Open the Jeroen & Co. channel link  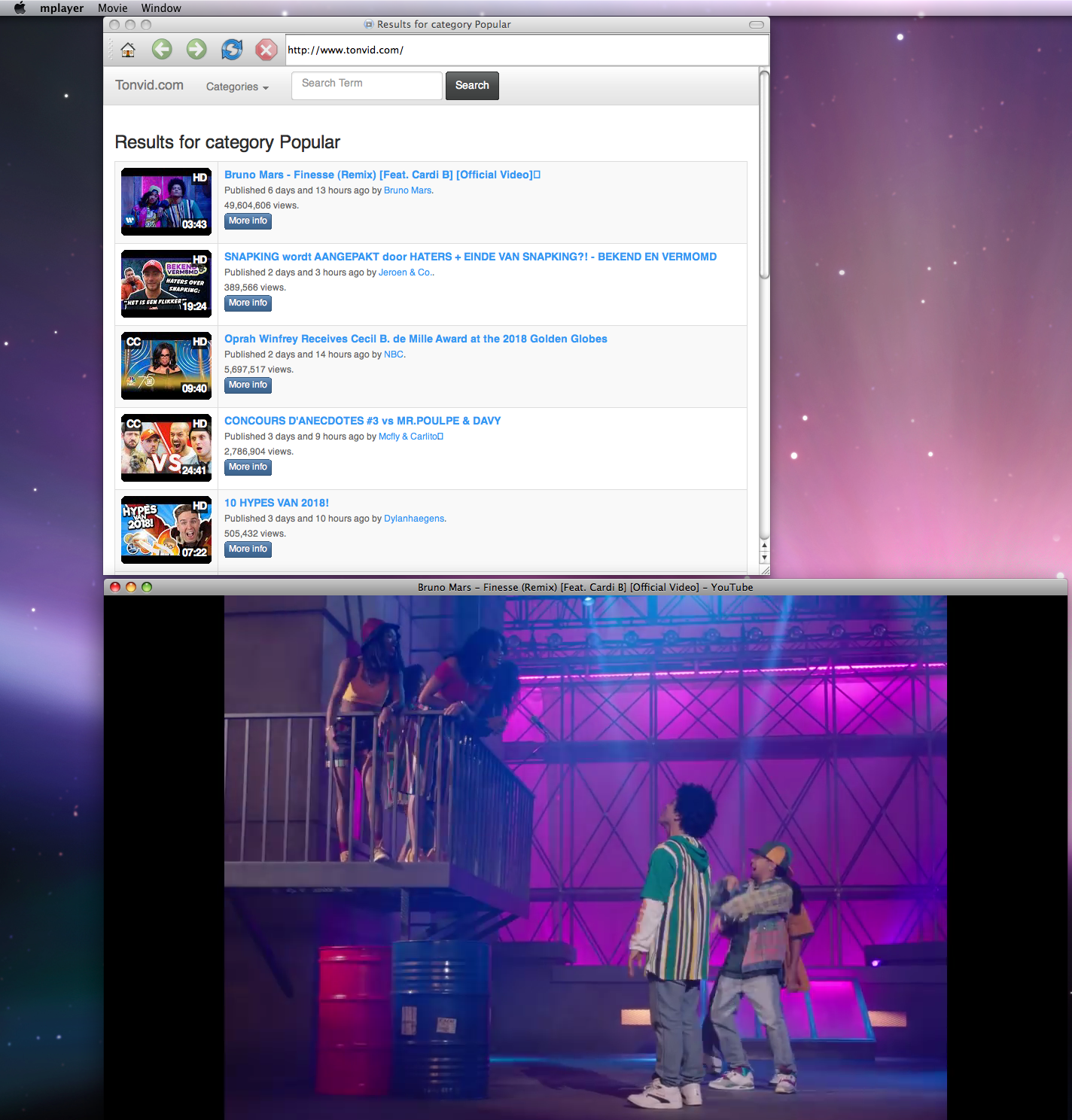pyautogui.click(x=406, y=272)
